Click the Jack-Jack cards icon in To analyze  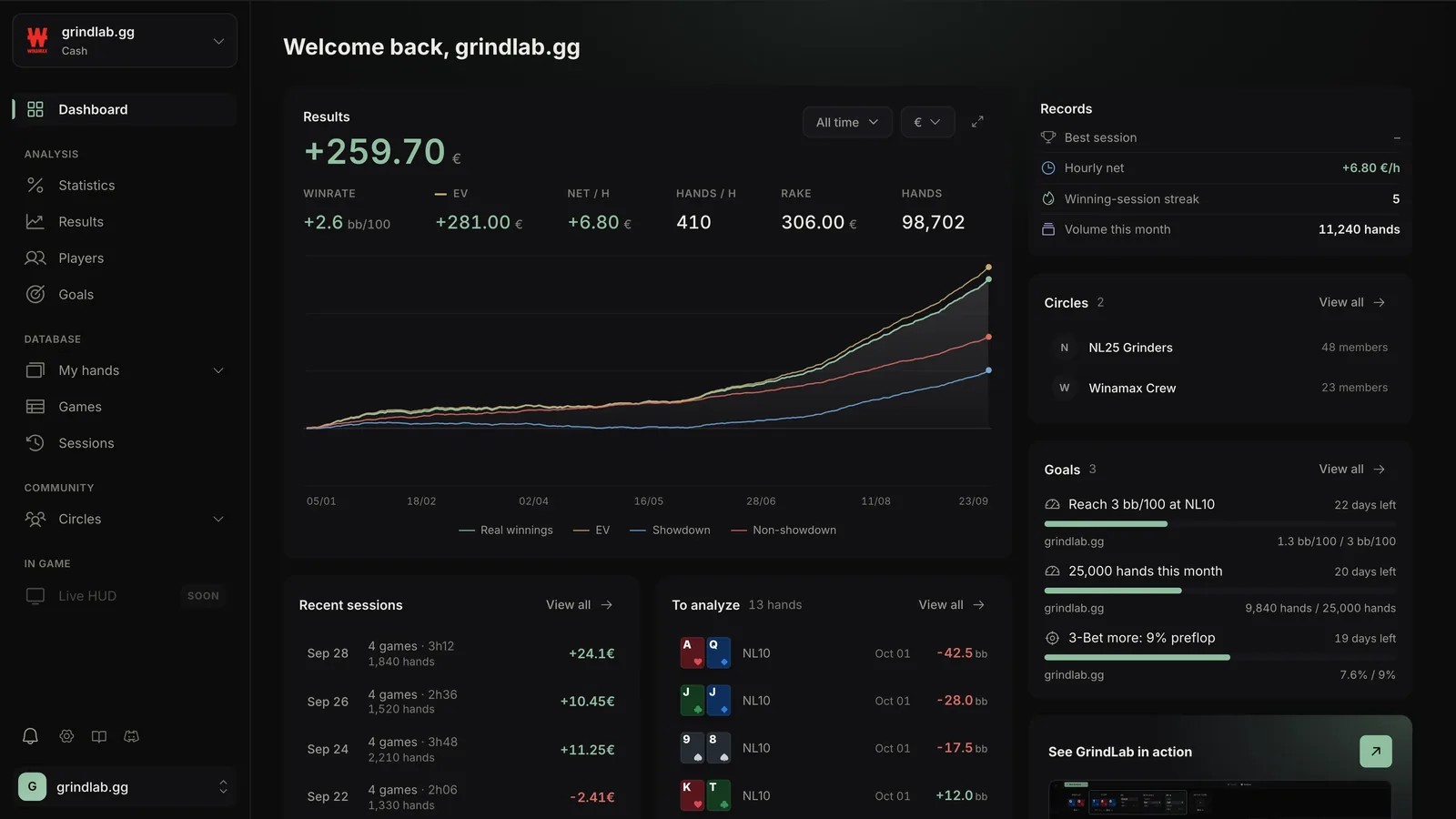click(x=705, y=701)
